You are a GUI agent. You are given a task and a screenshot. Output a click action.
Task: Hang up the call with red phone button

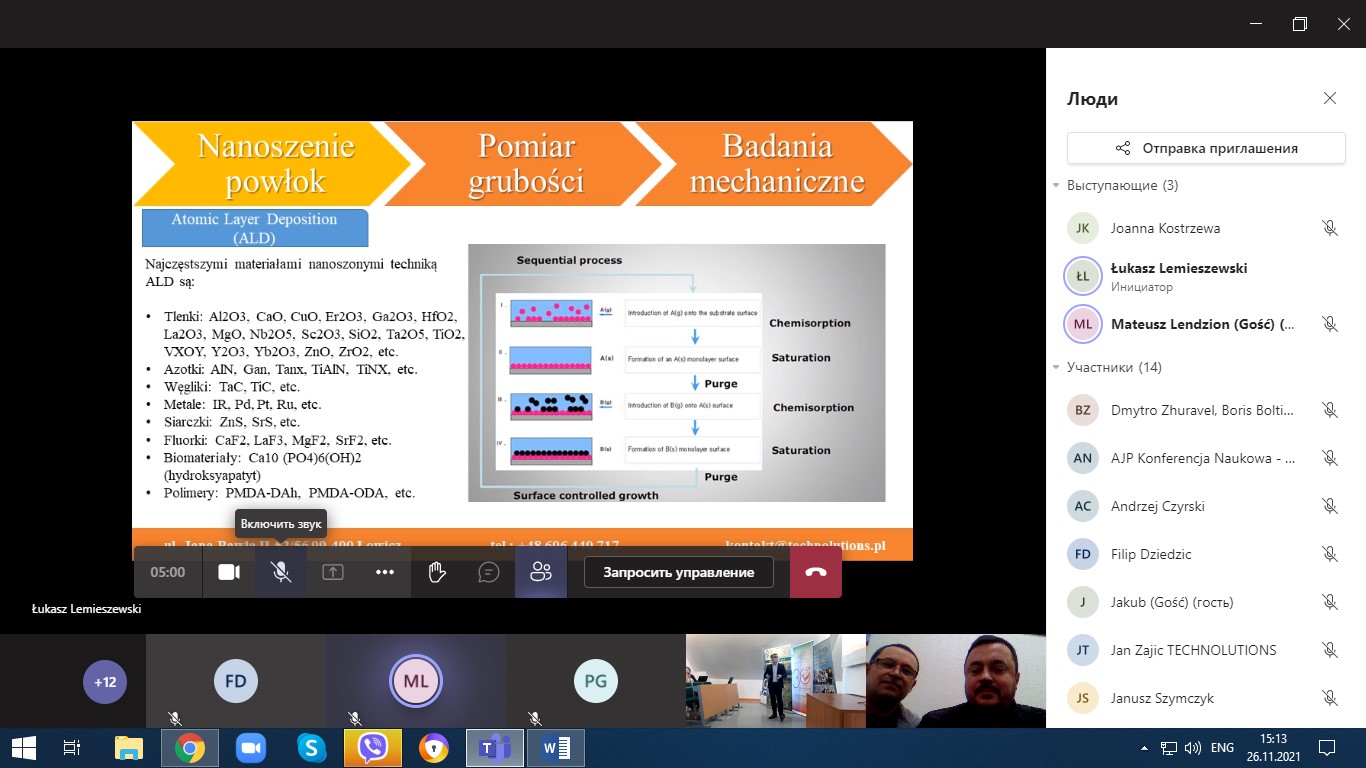816,572
